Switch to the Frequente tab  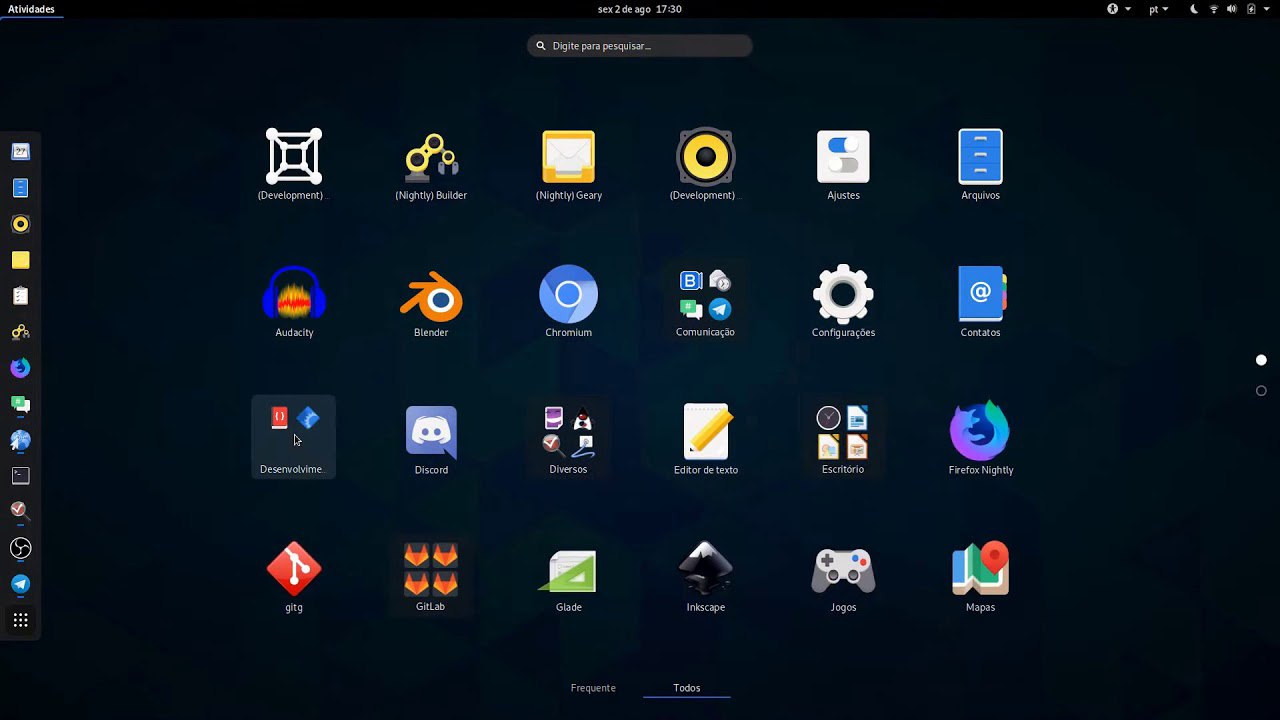pyautogui.click(x=593, y=688)
